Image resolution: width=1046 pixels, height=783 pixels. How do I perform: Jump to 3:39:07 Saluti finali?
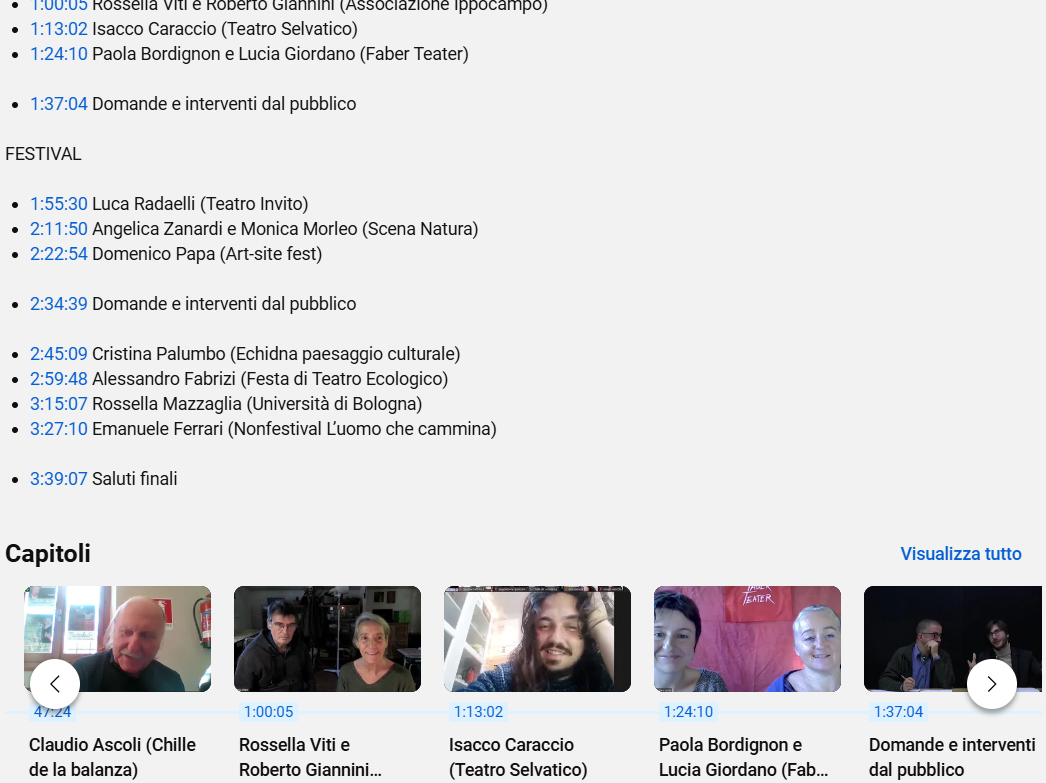[59, 479]
